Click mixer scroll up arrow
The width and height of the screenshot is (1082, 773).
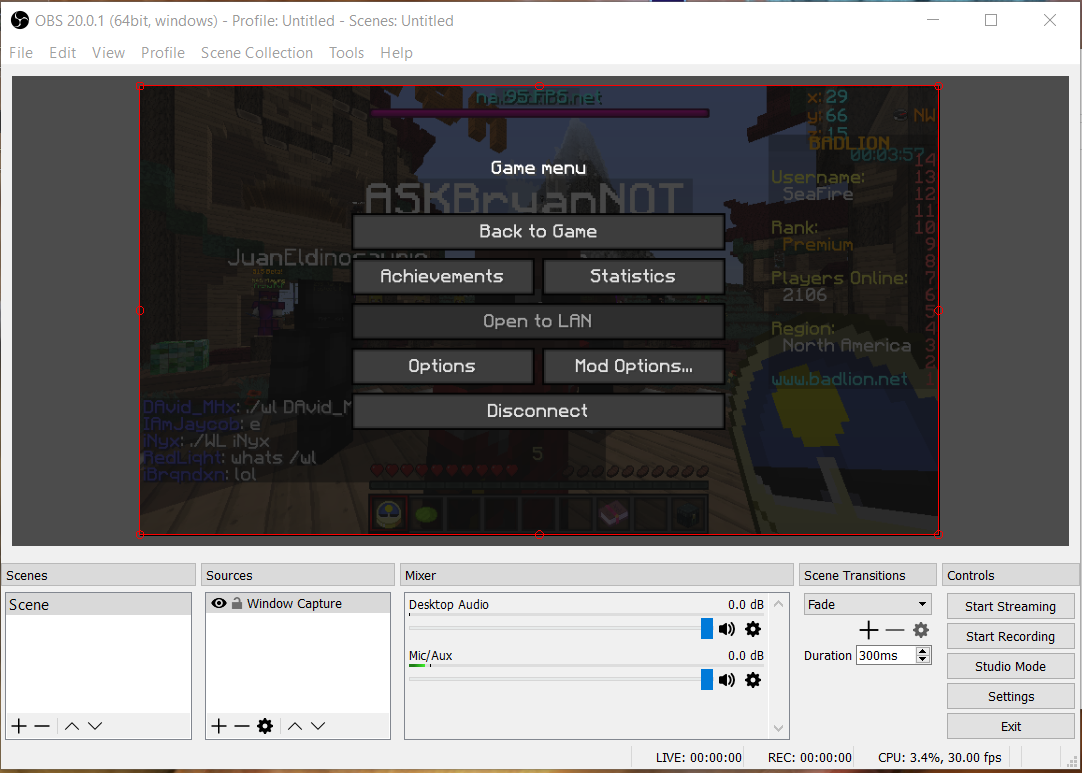(778, 604)
